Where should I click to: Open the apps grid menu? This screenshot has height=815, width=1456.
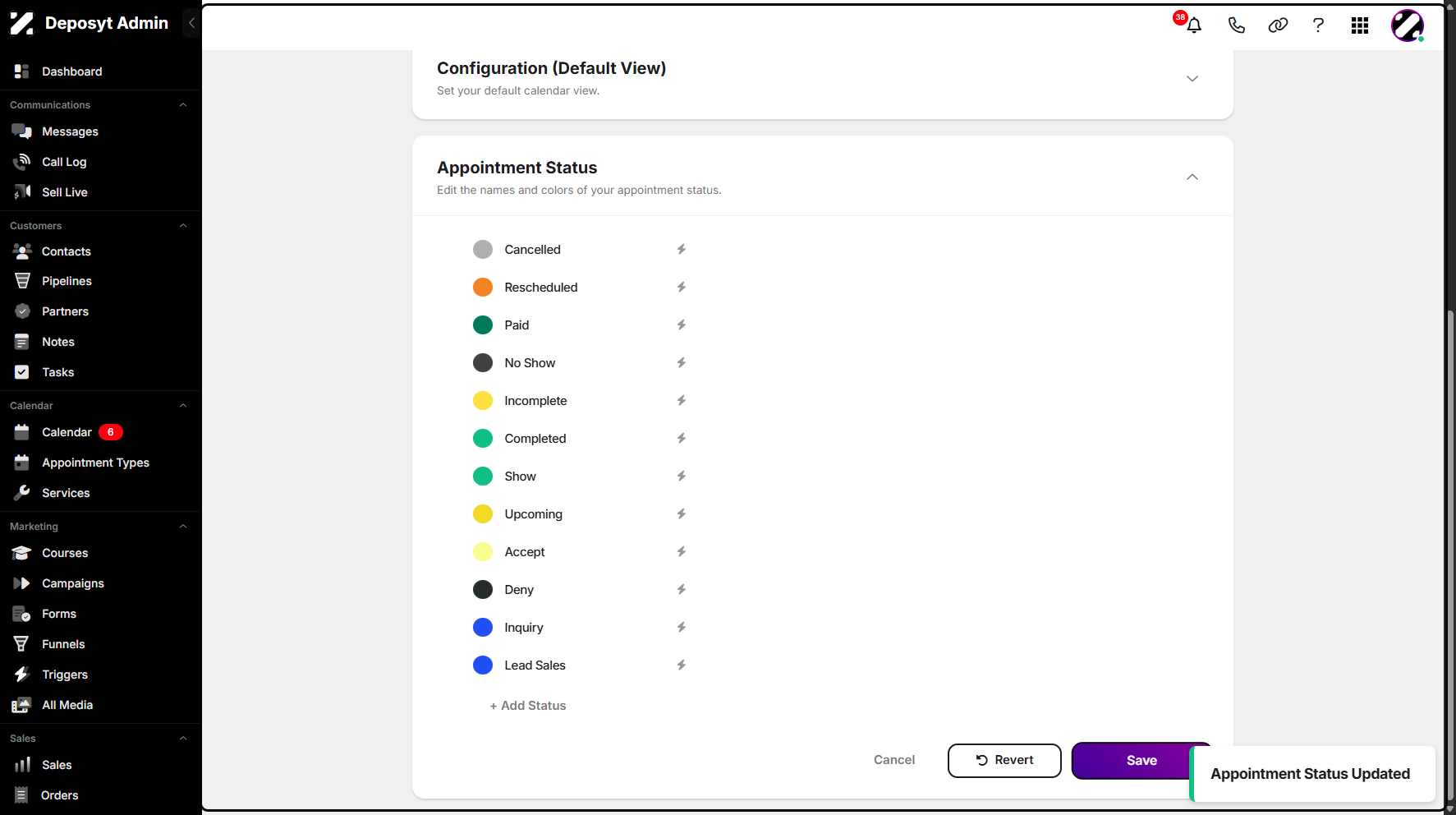click(x=1360, y=25)
